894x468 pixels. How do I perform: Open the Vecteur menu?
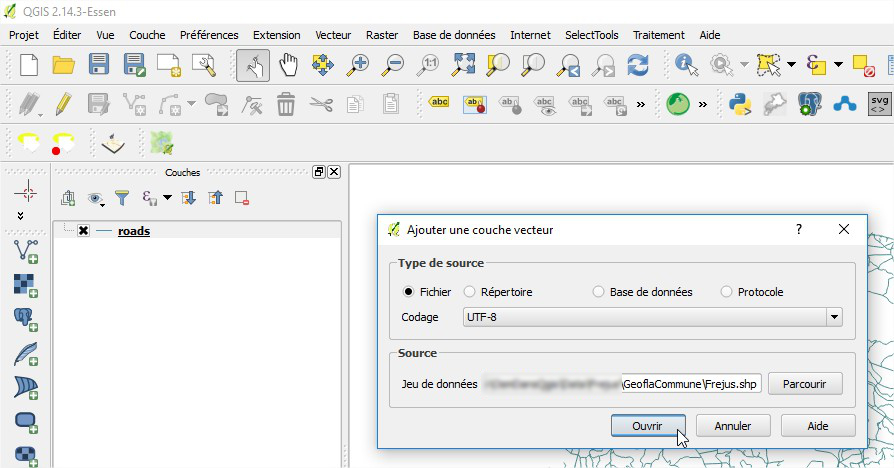[333, 35]
